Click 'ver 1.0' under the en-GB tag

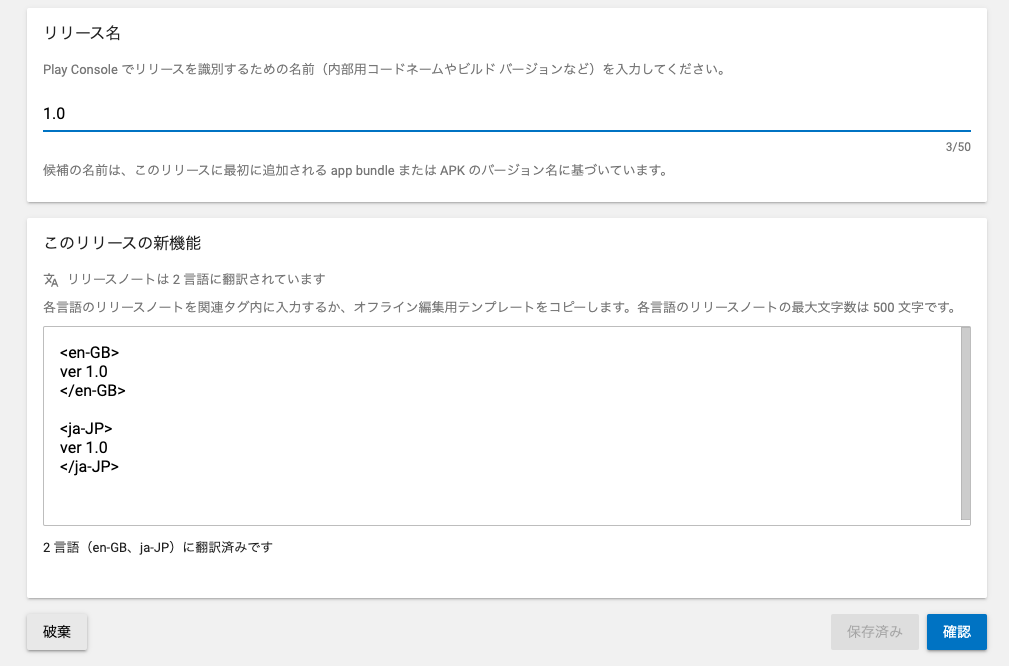(84, 372)
